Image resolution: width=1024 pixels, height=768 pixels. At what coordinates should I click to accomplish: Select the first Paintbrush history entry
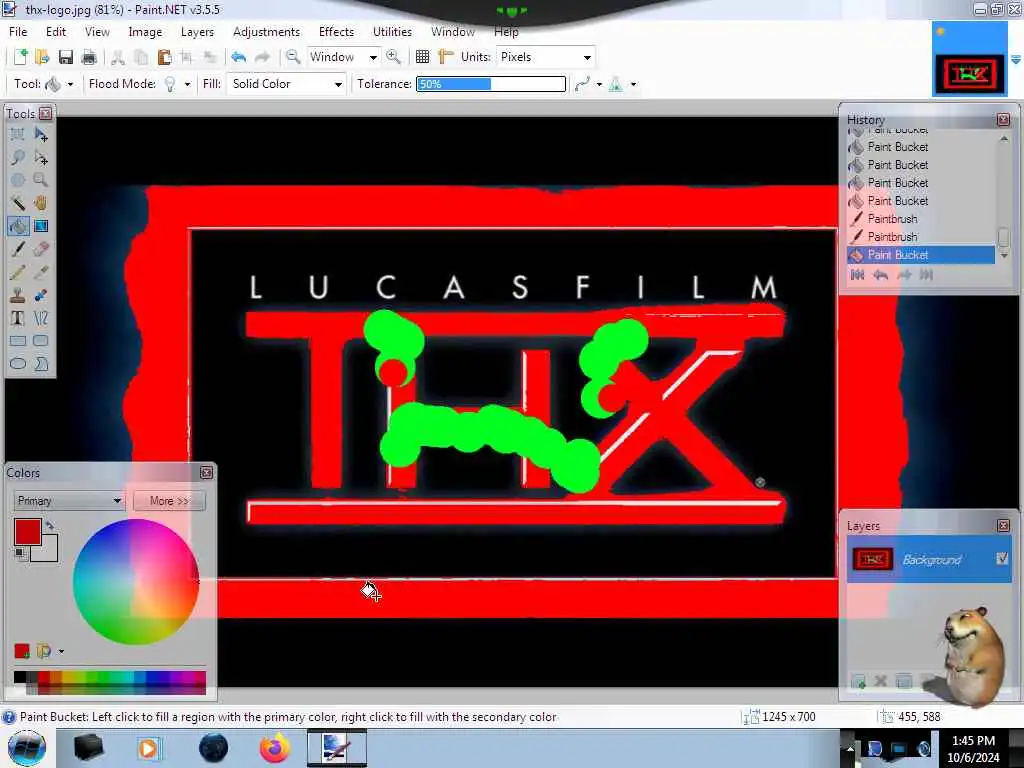click(921, 219)
